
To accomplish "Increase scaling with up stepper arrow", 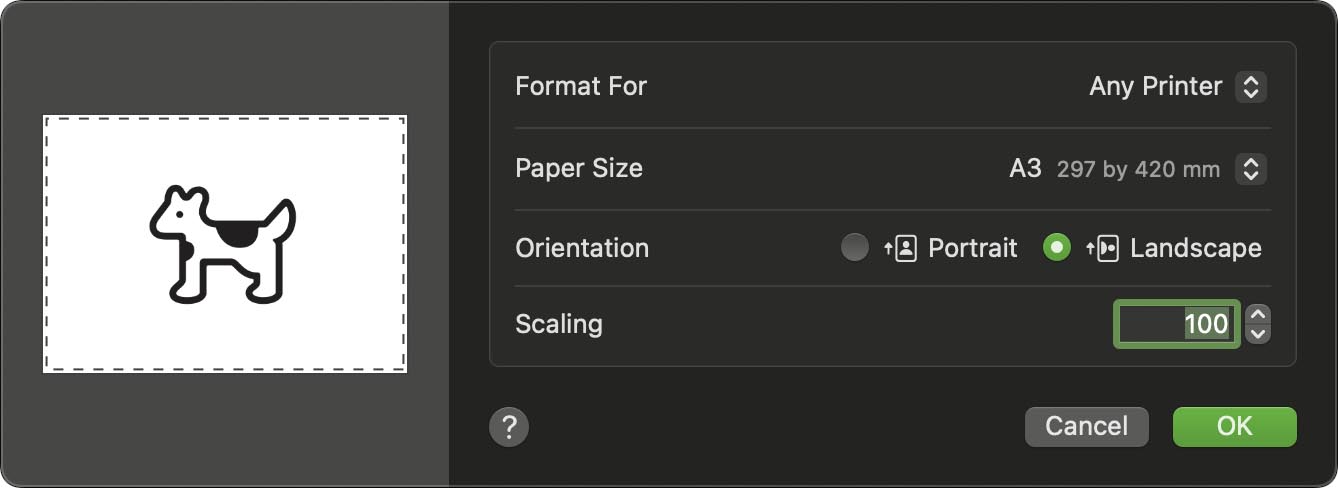I will [1259, 315].
